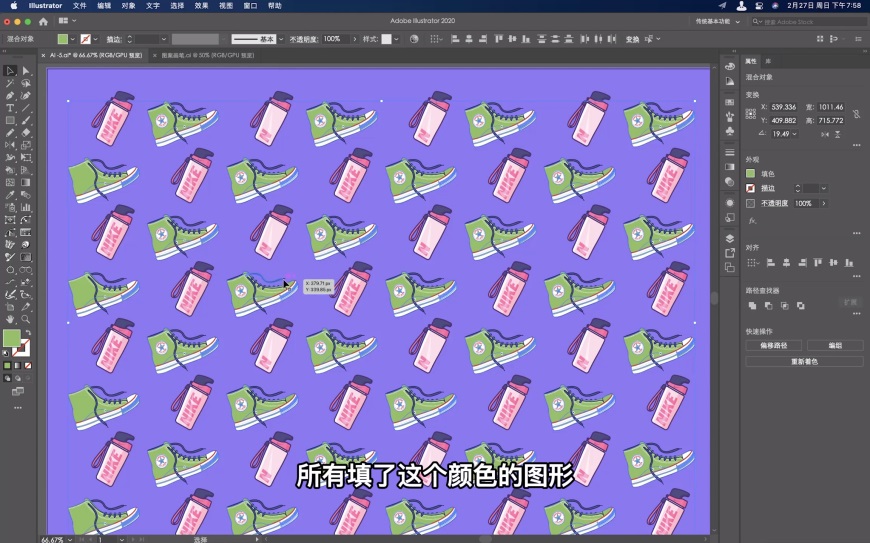This screenshot has width=870, height=543.
Task: Open the 效果 menu
Action: pyautogui.click(x=201, y=6)
